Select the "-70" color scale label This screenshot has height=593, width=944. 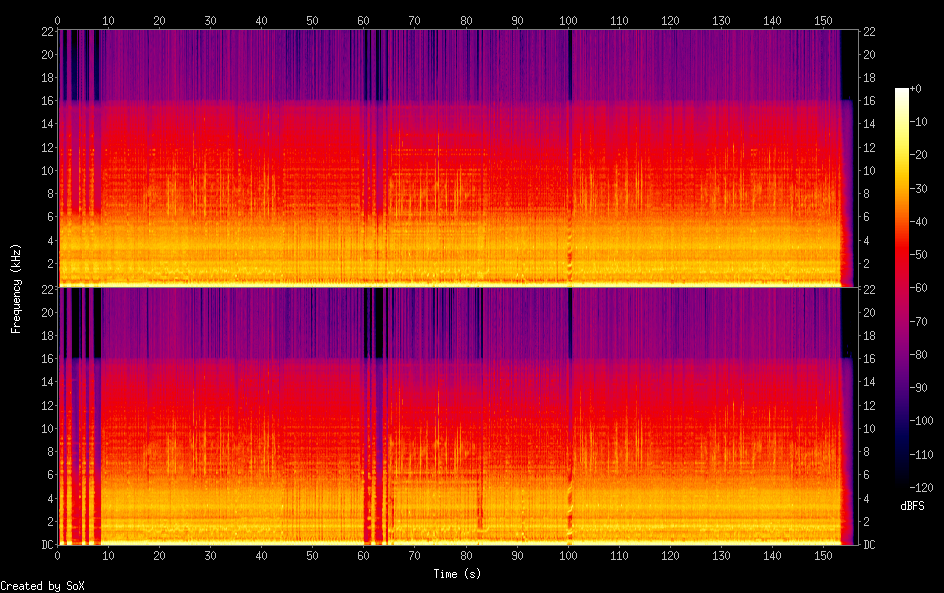coord(918,321)
